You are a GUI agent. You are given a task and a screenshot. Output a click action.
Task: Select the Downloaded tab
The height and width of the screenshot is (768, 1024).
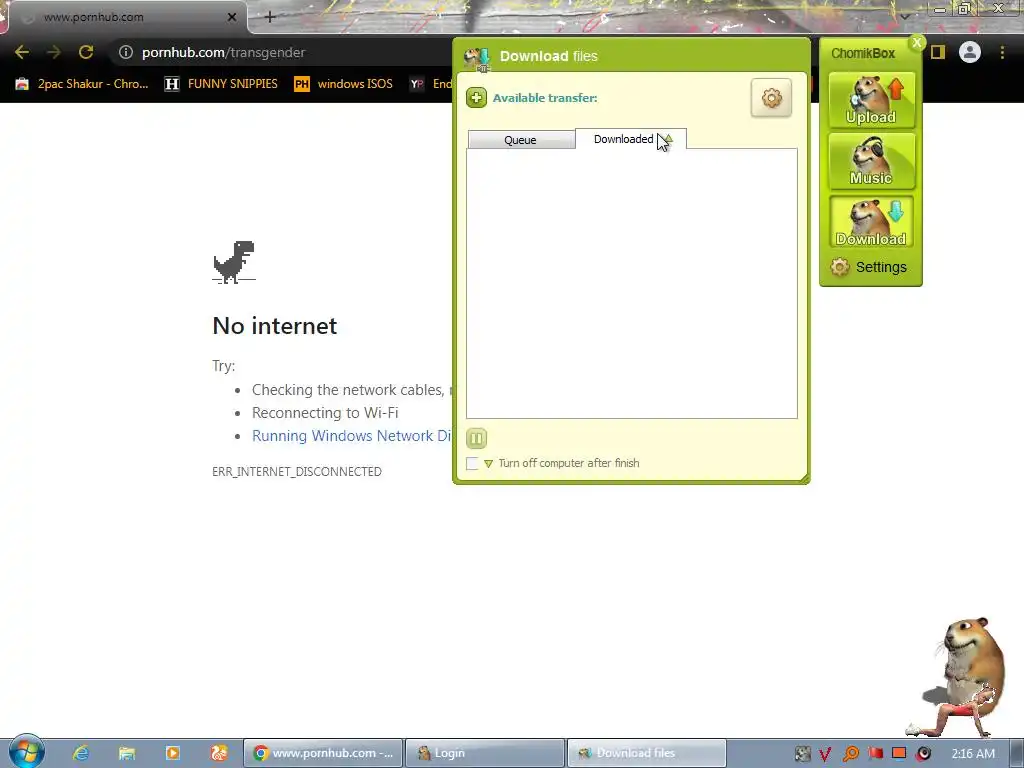tap(630, 139)
